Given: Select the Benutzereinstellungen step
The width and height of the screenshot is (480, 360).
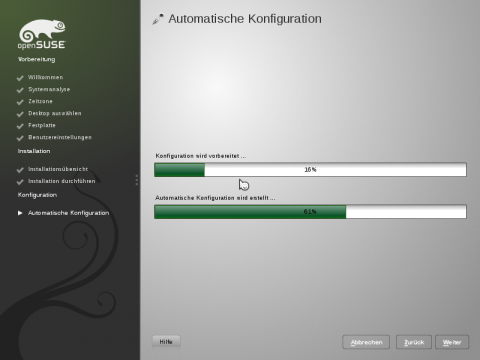Looking at the screenshot, I should click(60, 137).
